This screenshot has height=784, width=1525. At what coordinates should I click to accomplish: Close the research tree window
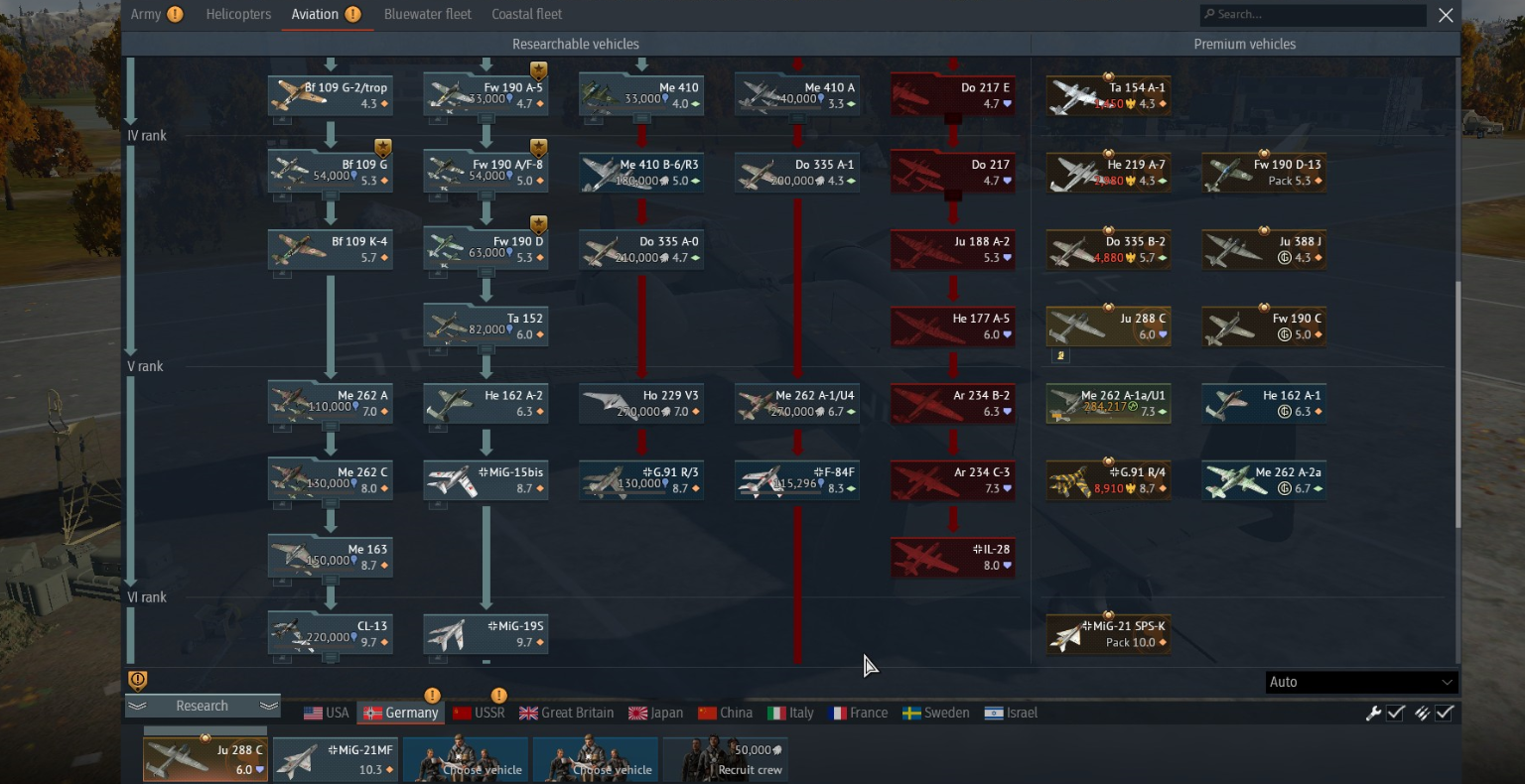(x=1446, y=15)
